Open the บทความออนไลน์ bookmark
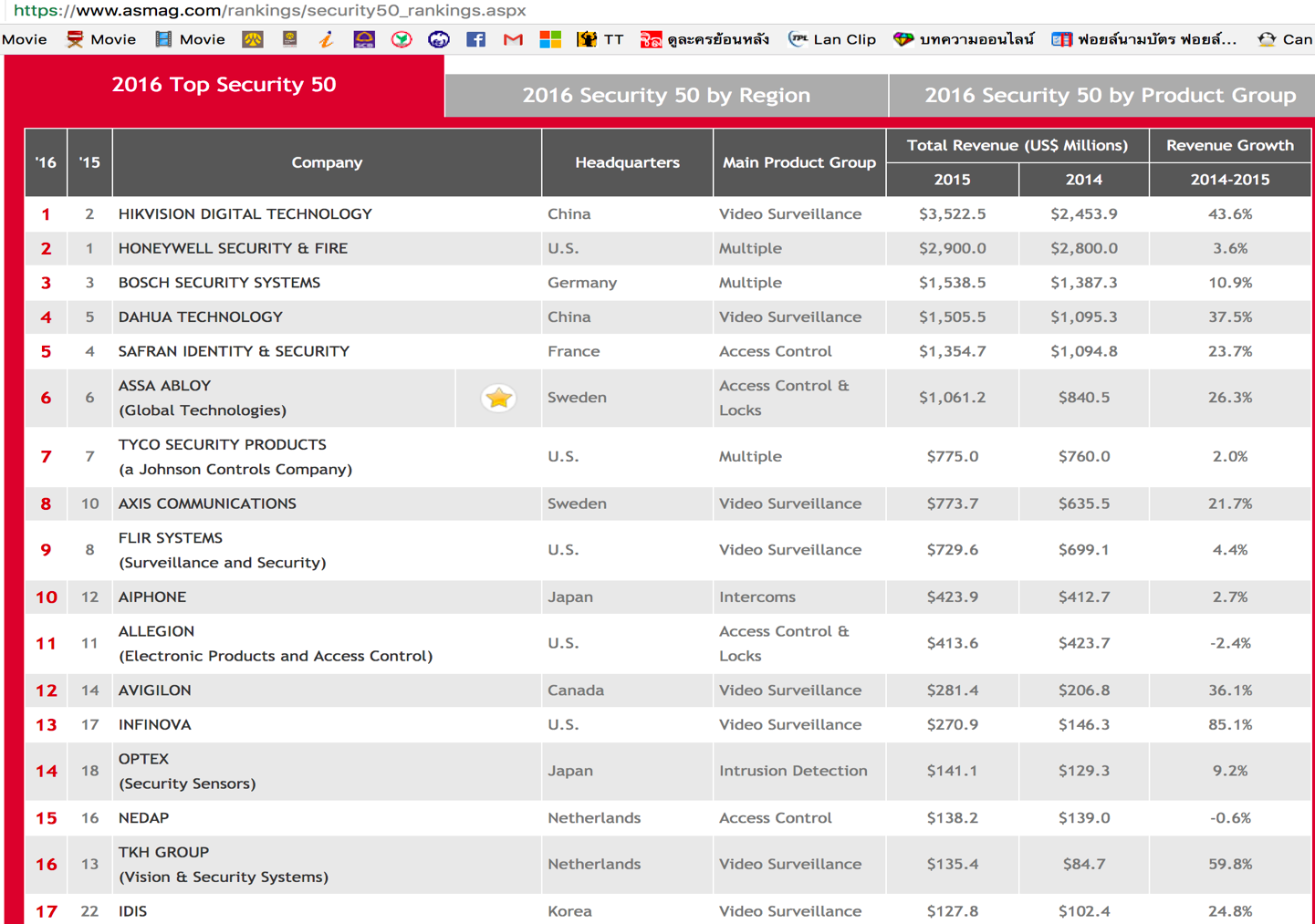Screen dimensions: 1315x924 (964, 39)
